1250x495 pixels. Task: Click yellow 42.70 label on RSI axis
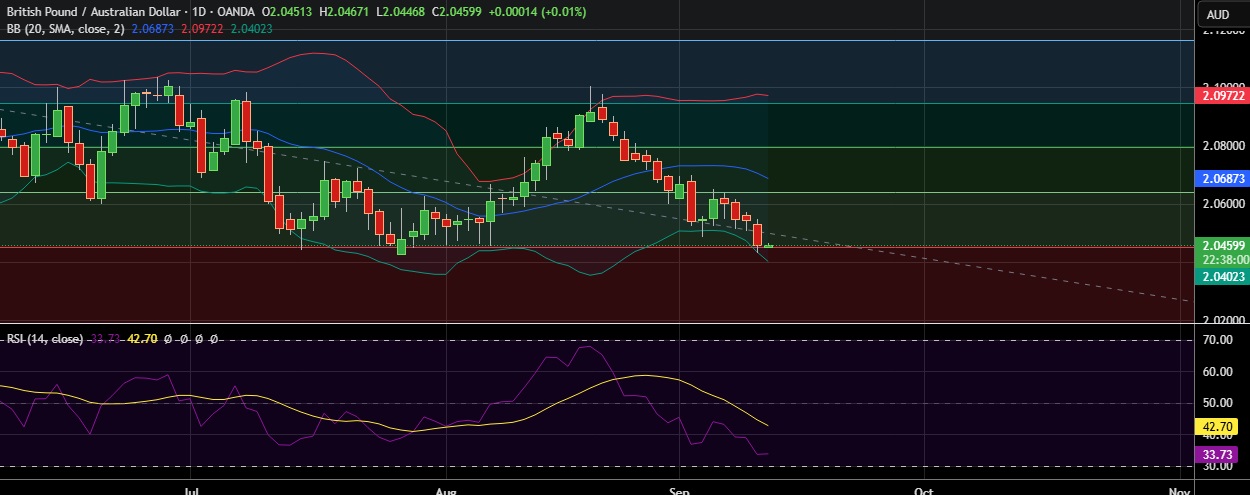click(1223, 425)
